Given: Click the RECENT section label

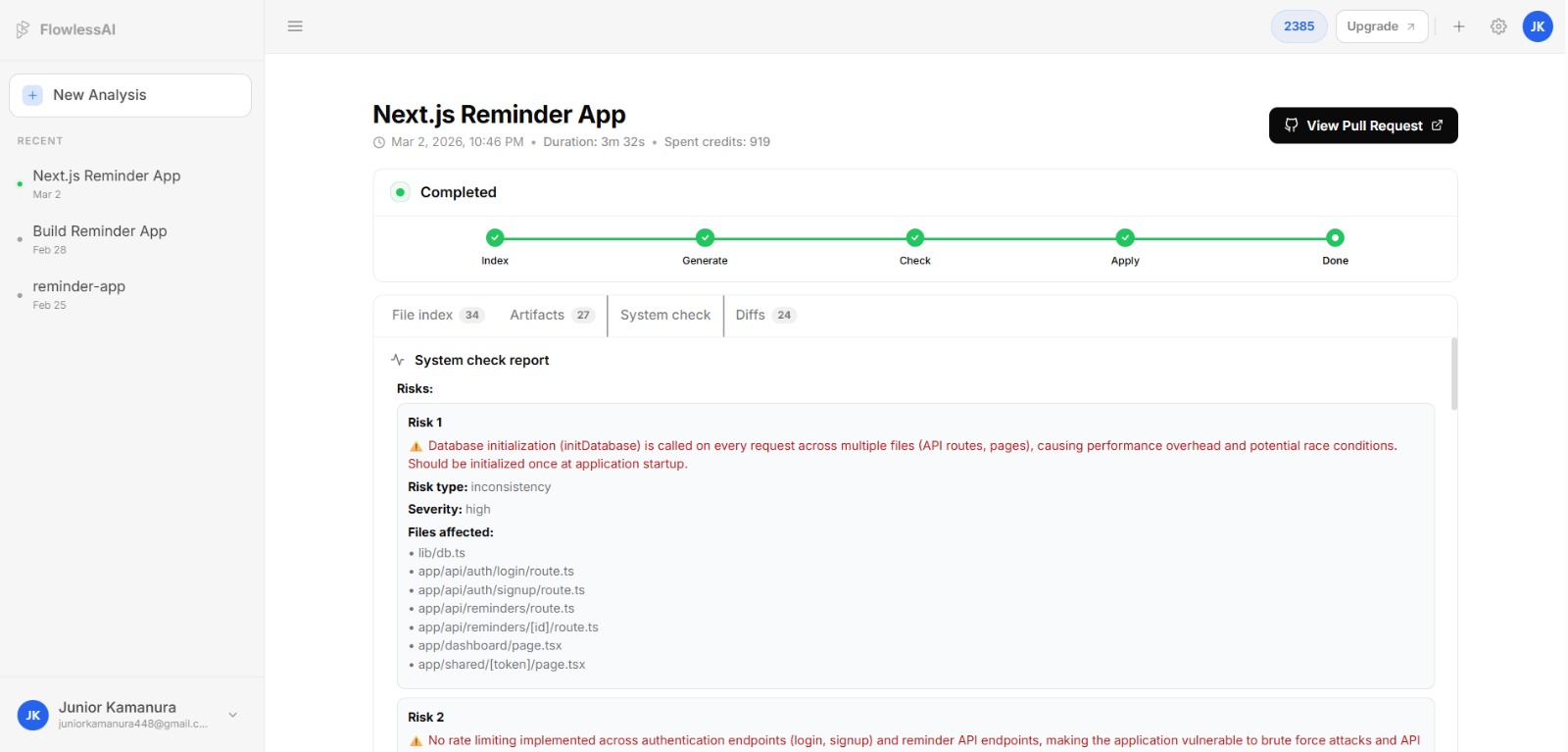Looking at the screenshot, I should tap(40, 141).
